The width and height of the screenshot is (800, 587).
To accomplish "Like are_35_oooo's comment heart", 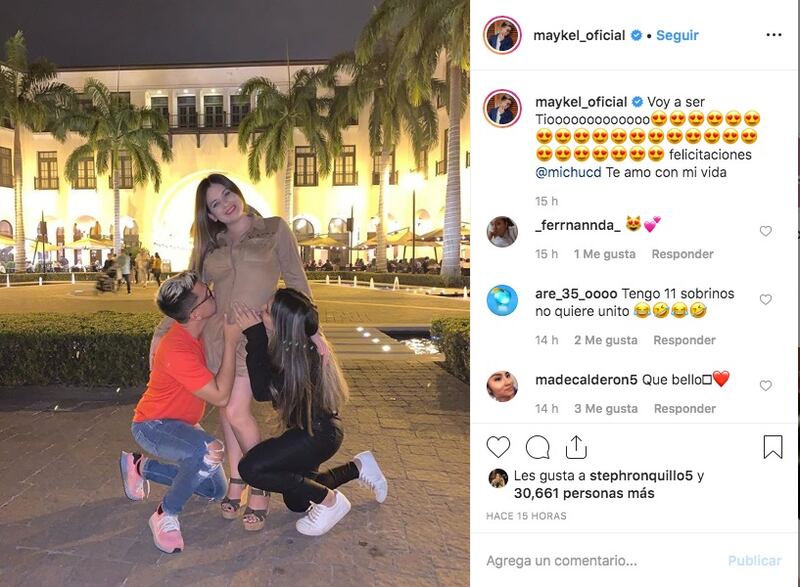I will coord(765,299).
